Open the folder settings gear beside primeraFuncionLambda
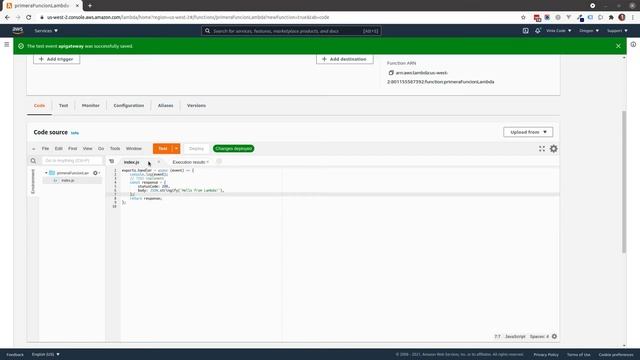The width and height of the screenshot is (640, 360). point(96,173)
